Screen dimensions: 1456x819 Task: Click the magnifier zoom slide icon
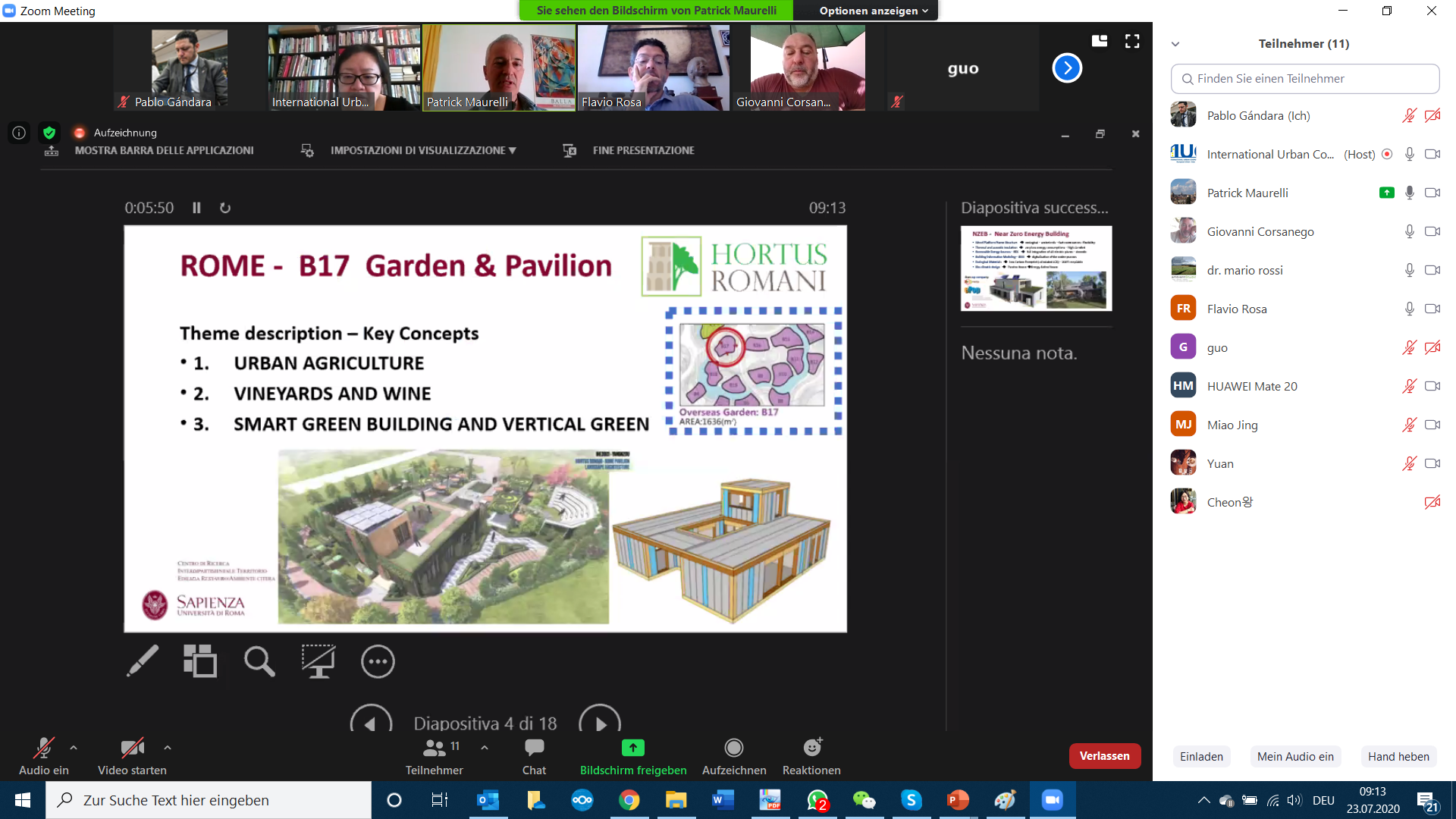259,661
